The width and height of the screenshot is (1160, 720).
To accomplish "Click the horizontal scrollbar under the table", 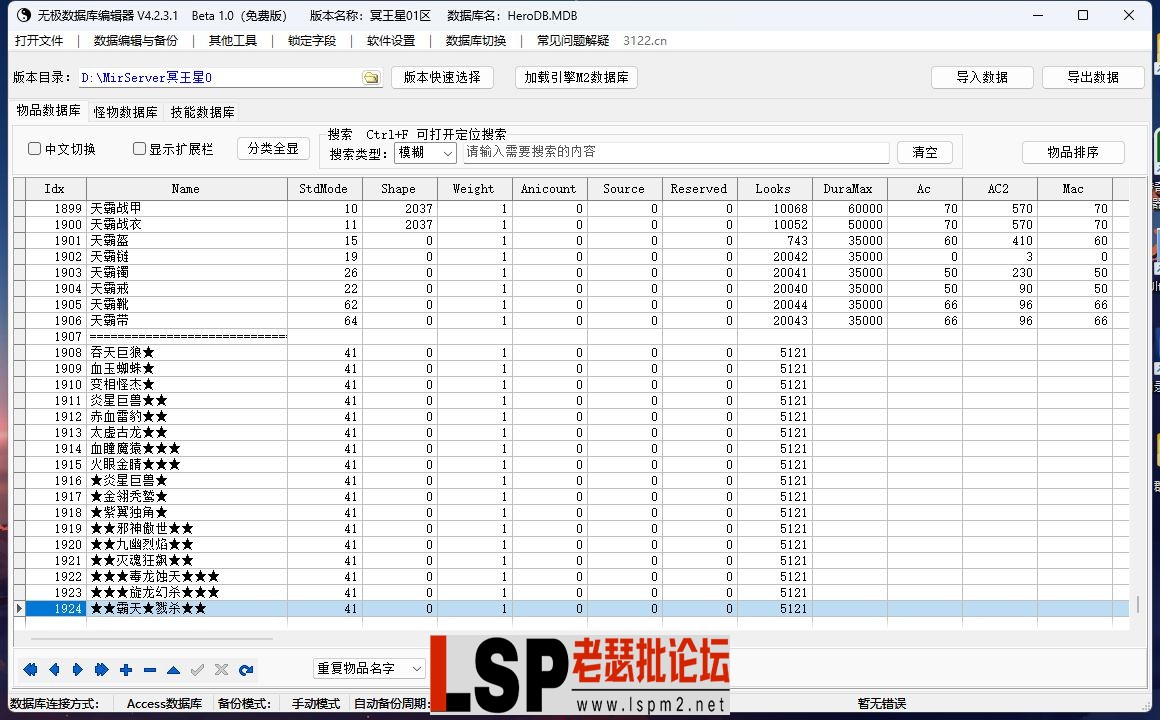I will pos(152,638).
